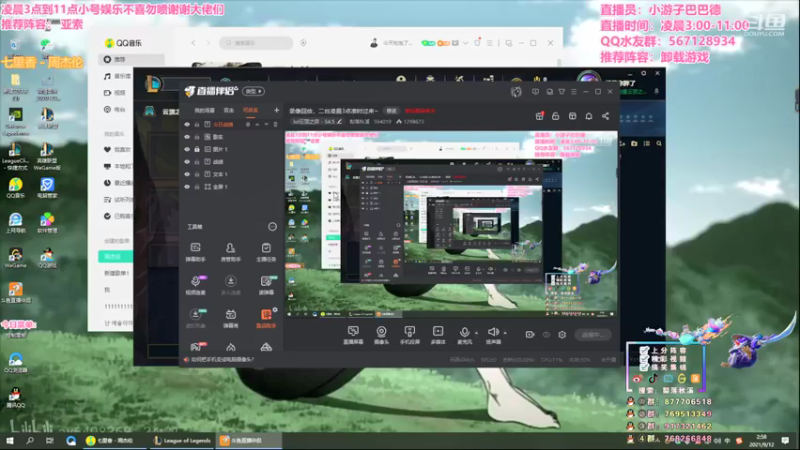The height and width of the screenshot is (450, 800).
Task: Toggle the lock on 全屏 1 source
Action: pos(197,187)
